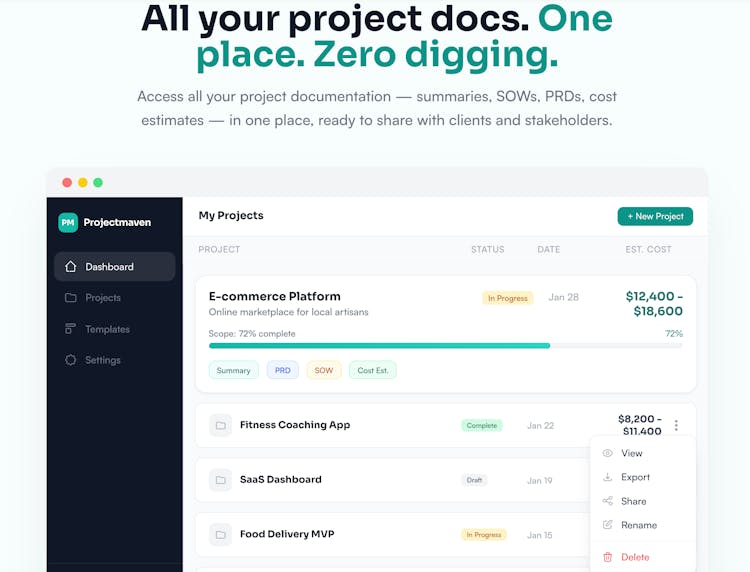Click the Templates icon in sidebar

[70, 329]
